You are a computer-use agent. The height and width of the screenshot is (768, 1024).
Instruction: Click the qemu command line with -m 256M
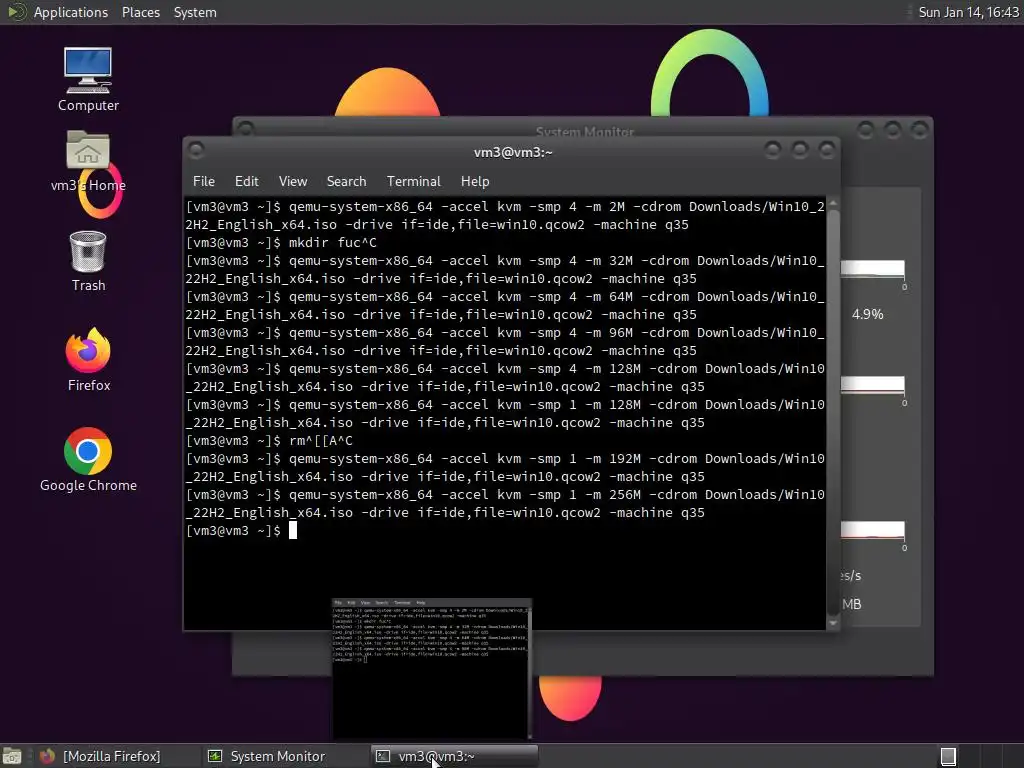point(505,504)
